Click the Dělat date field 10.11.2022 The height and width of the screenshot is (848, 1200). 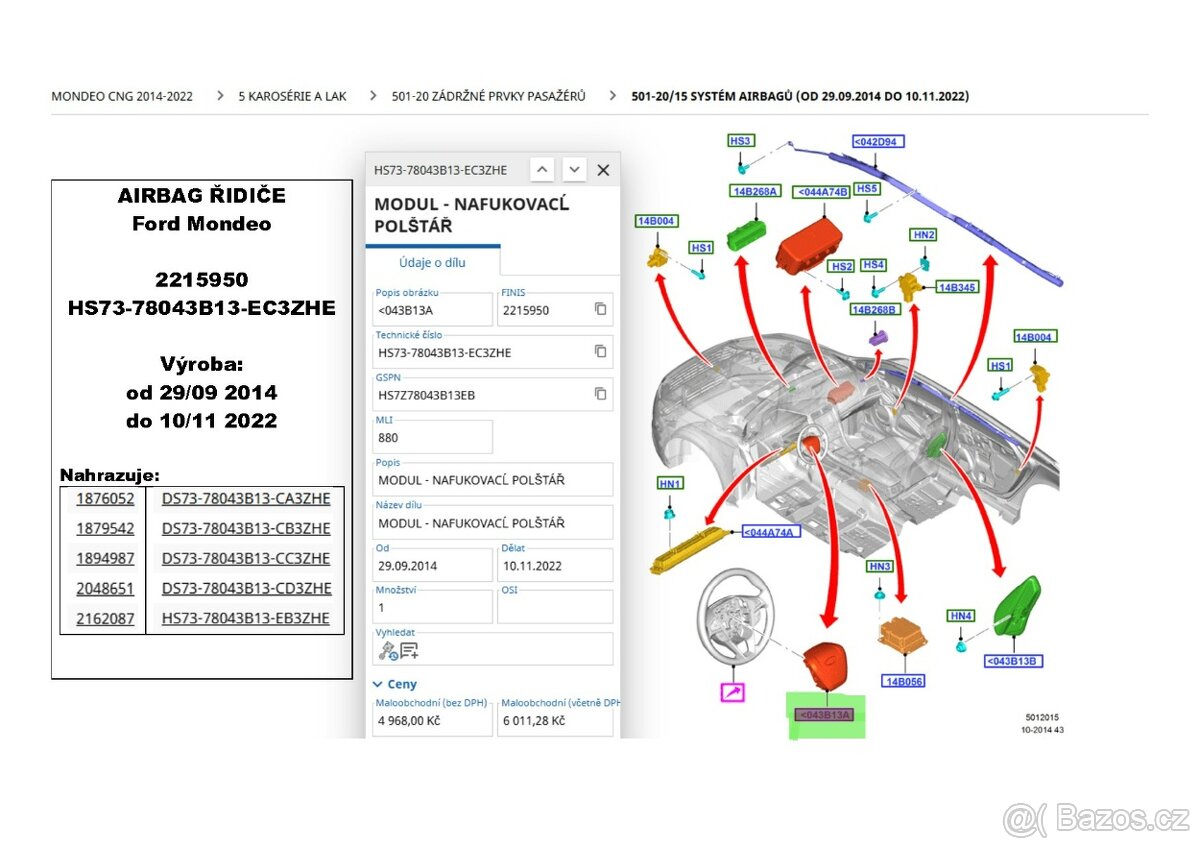(x=555, y=565)
